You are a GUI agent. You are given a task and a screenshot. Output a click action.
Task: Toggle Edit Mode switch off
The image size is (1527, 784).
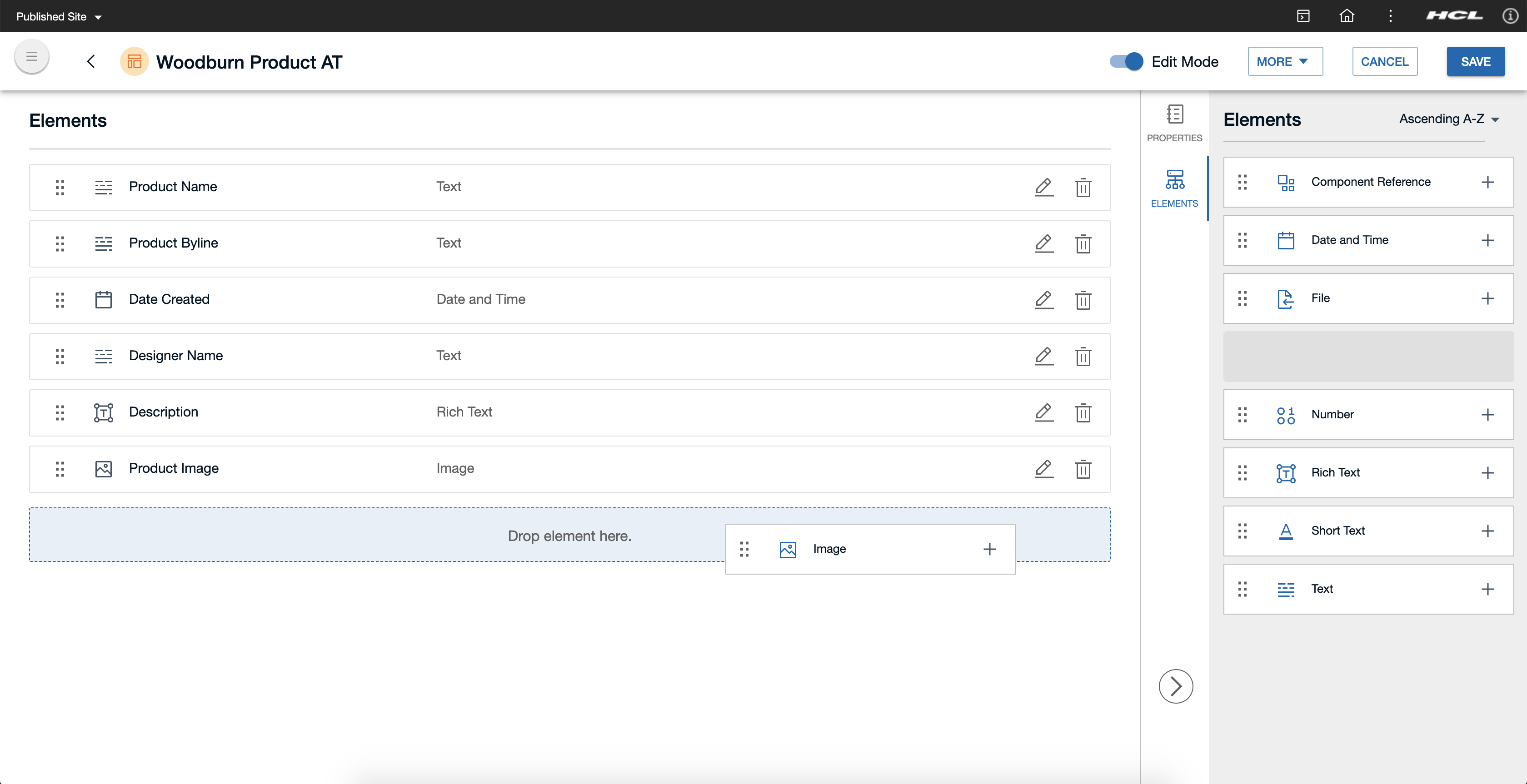(x=1126, y=62)
